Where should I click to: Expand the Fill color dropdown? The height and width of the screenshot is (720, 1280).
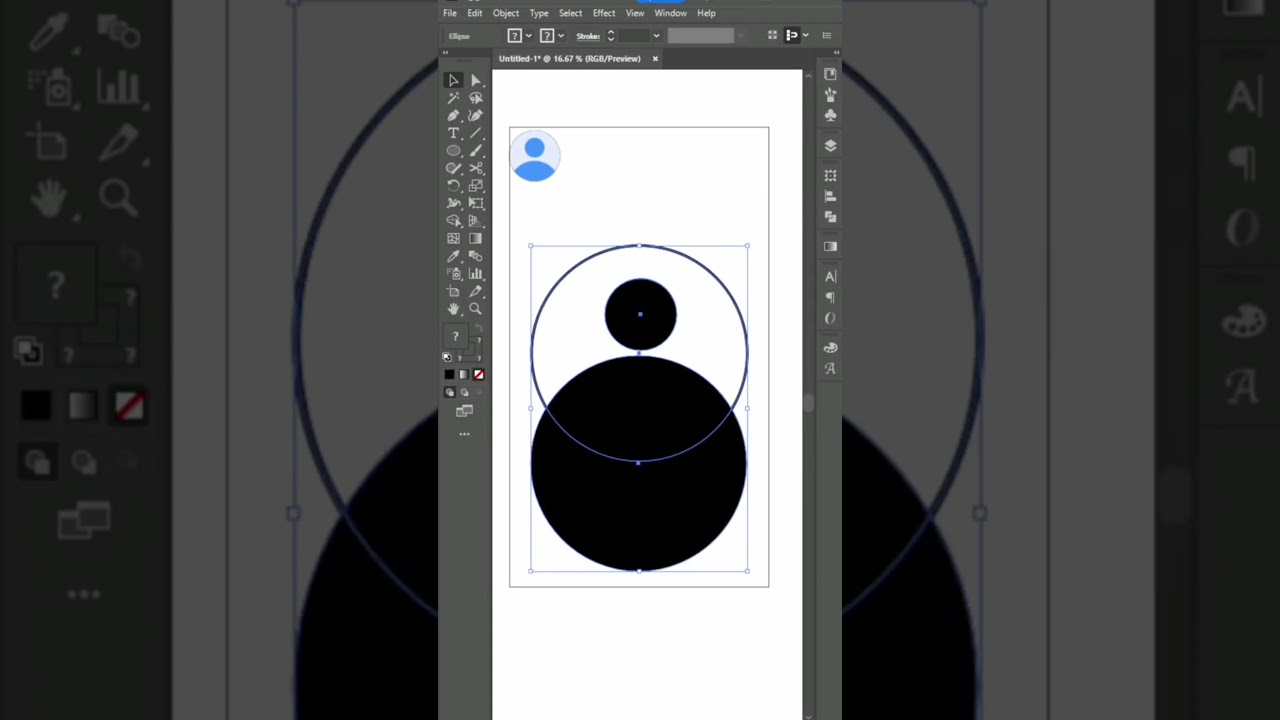tap(529, 36)
